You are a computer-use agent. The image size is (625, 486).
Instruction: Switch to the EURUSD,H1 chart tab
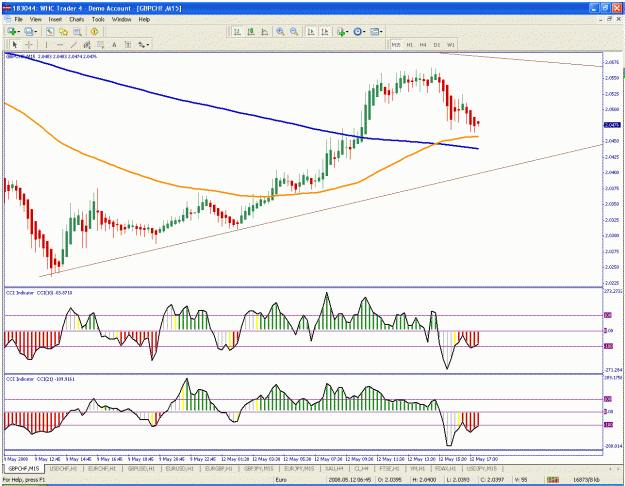tap(180, 468)
